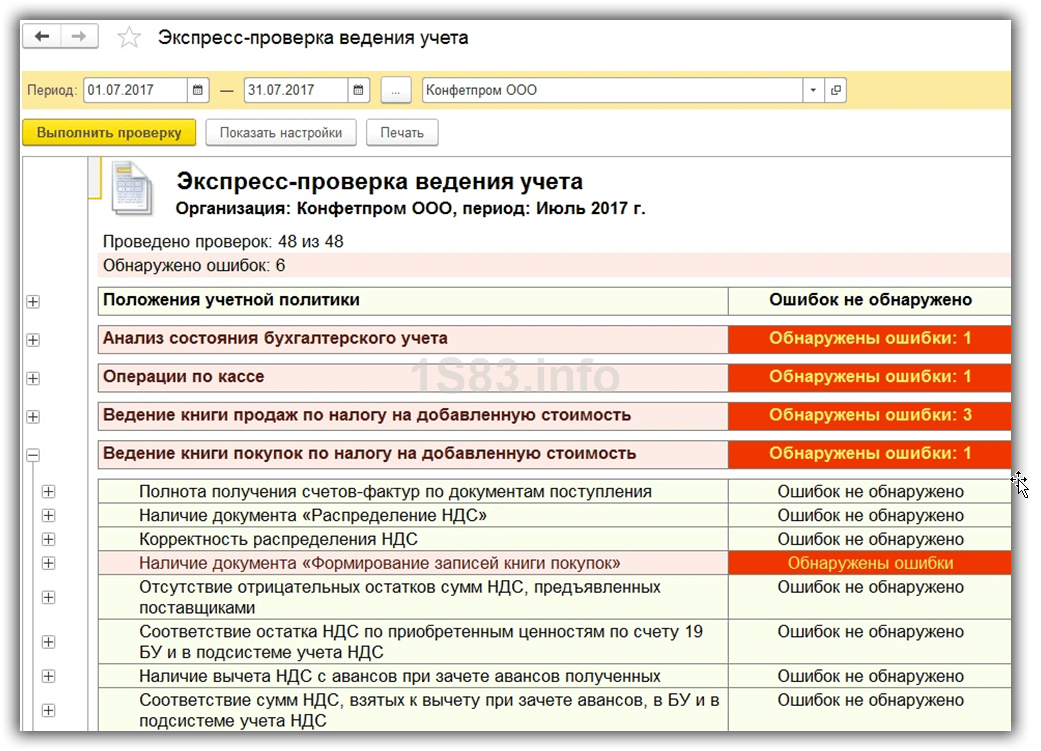
Task: Click the Печать button
Action: pos(402,132)
